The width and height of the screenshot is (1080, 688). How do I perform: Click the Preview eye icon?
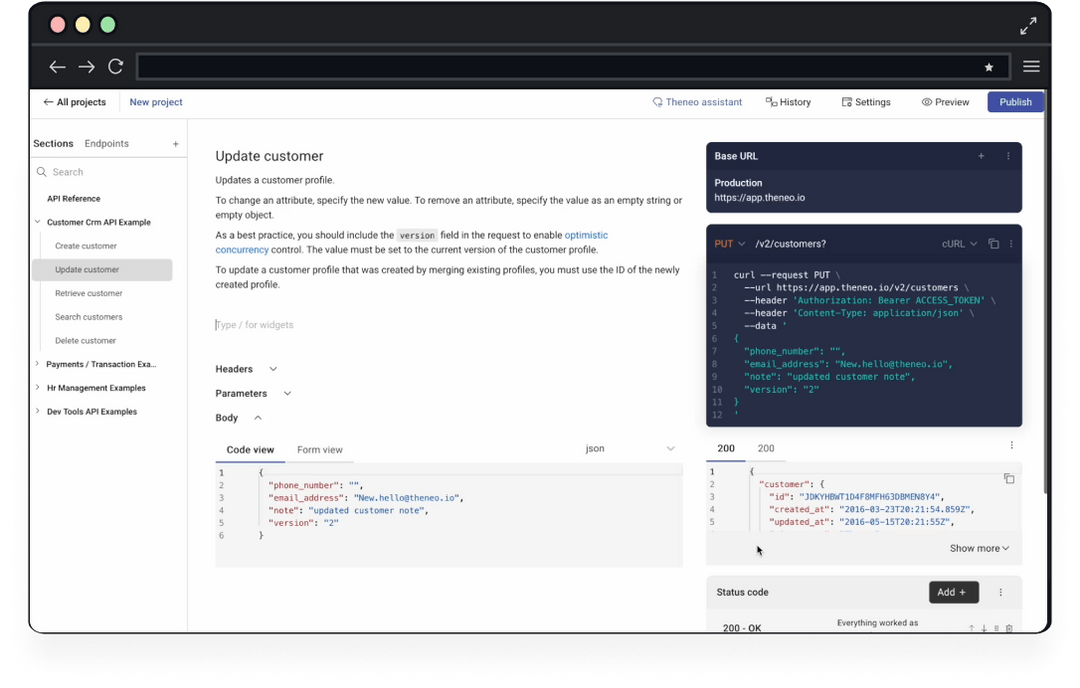[925, 101]
